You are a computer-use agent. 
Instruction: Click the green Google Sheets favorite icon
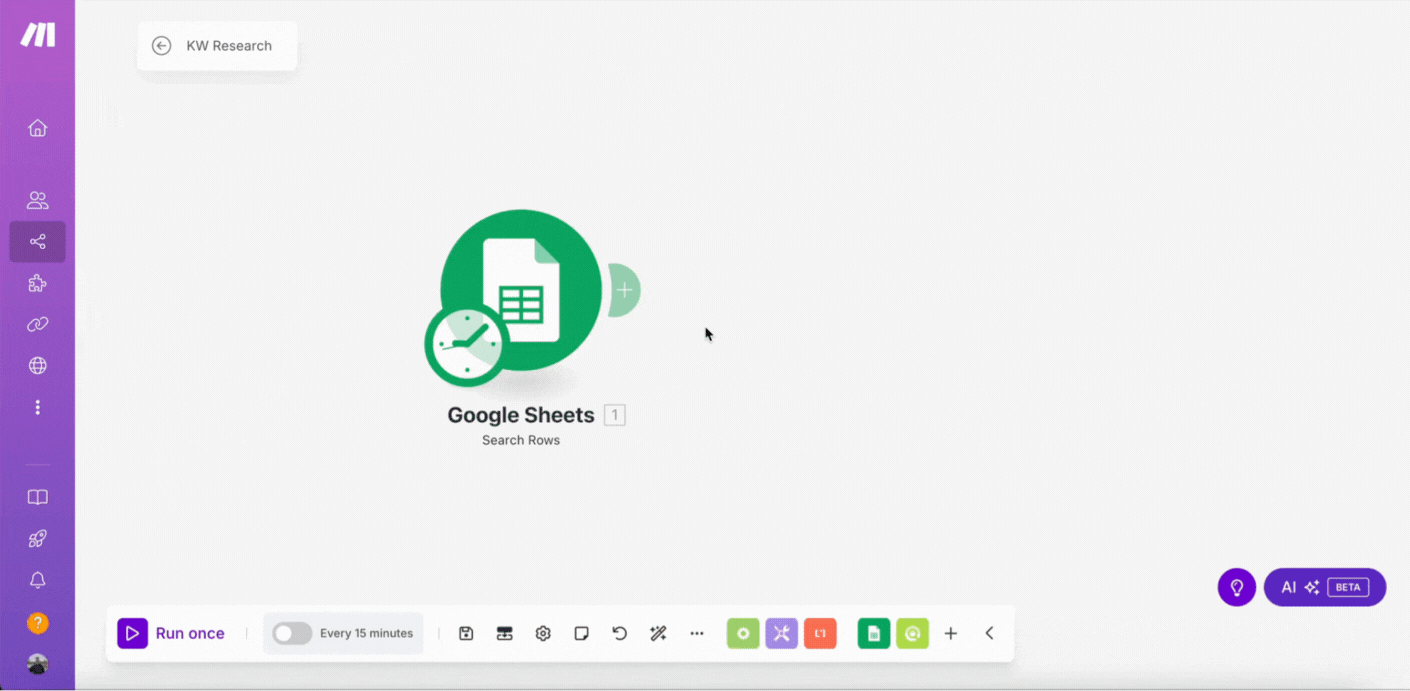(874, 633)
